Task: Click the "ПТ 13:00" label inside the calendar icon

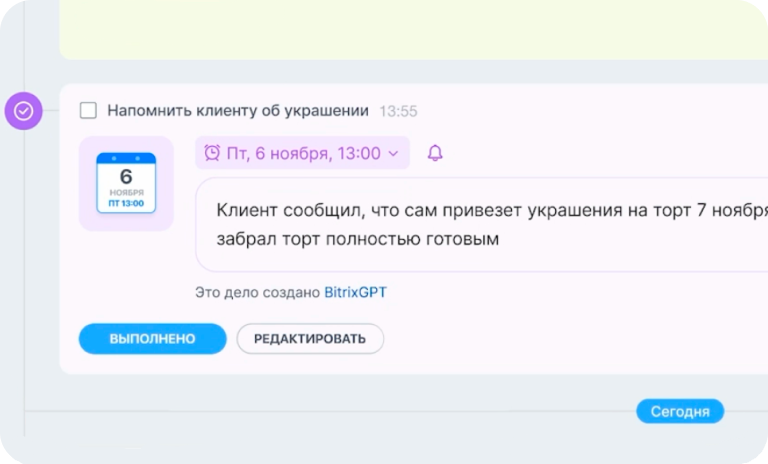Action: [x=126, y=203]
